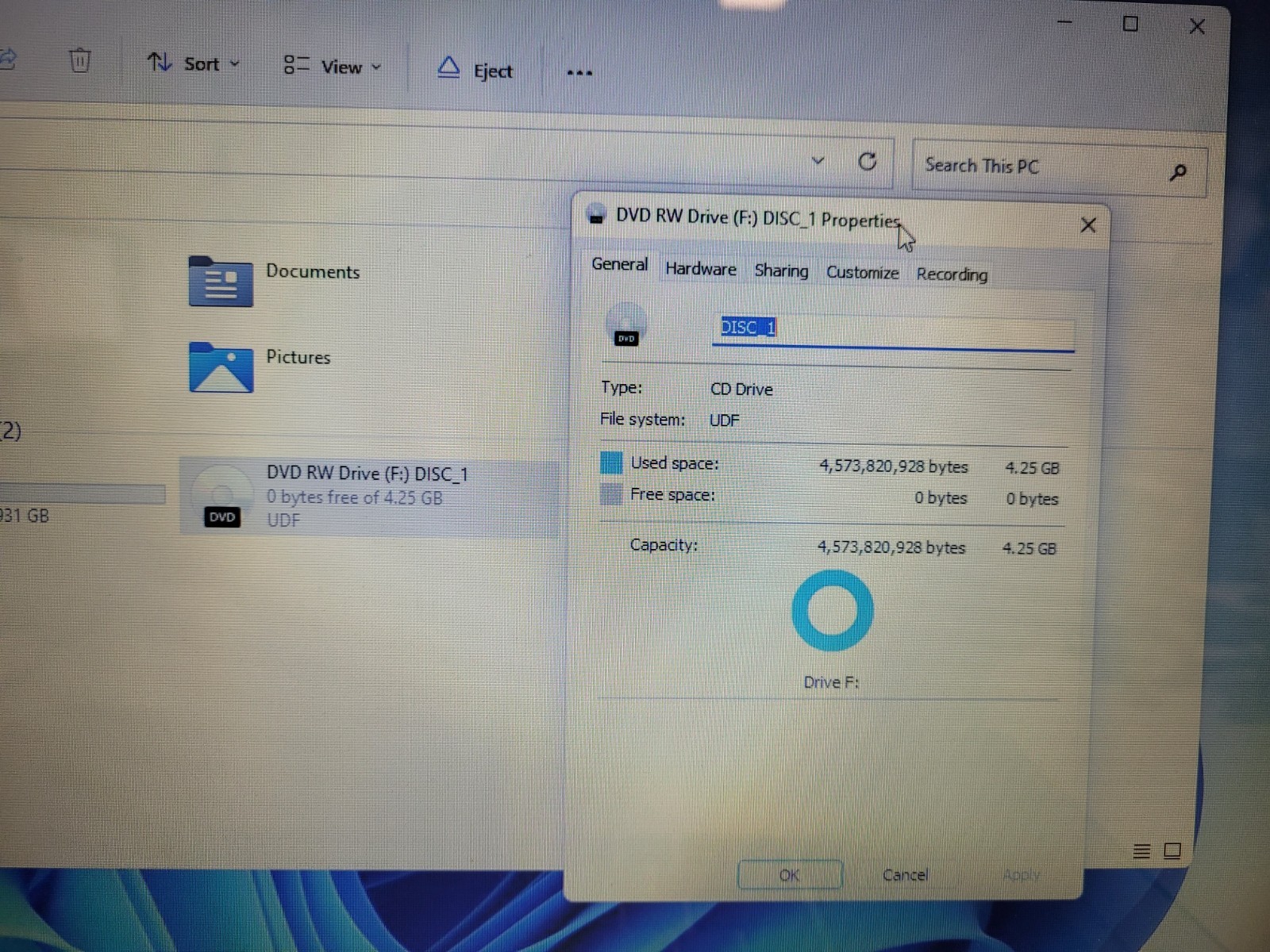Open the See more three-dots menu
This screenshot has width=1270, height=952.
pyautogui.click(x=579, y=73)
